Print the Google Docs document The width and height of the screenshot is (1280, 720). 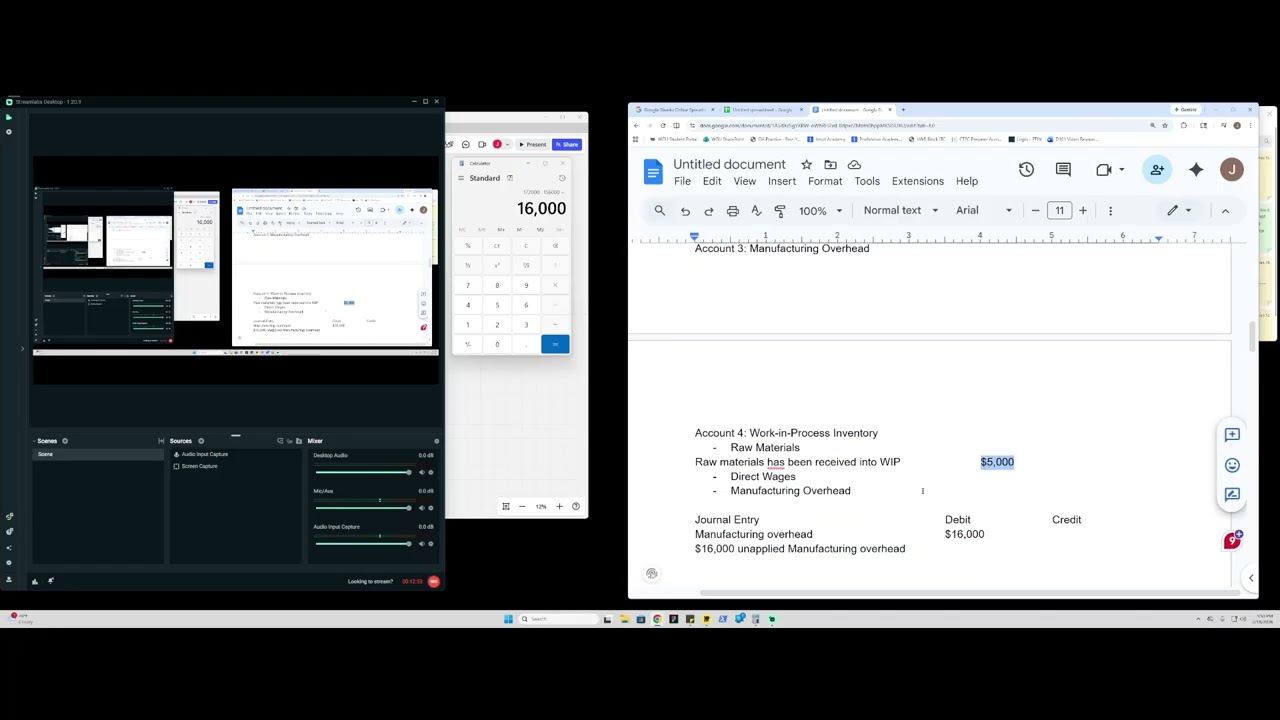pos(733,211)
